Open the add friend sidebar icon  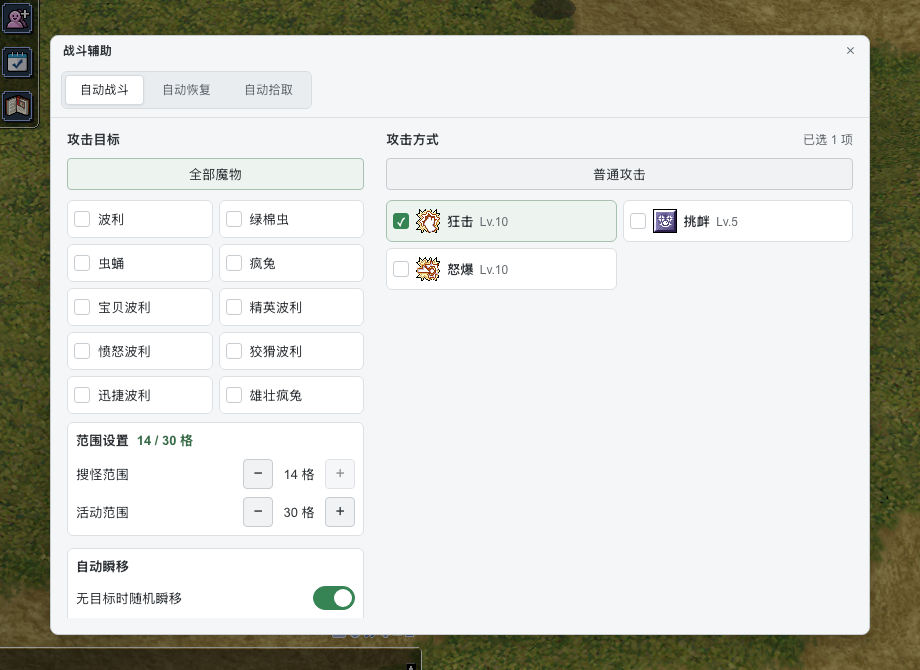point(17,18)
